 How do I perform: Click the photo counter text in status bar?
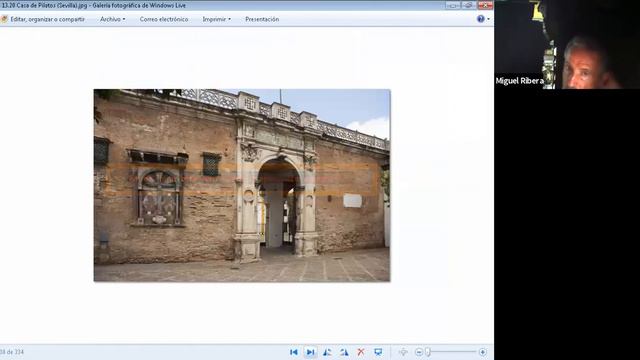point(12,352)
